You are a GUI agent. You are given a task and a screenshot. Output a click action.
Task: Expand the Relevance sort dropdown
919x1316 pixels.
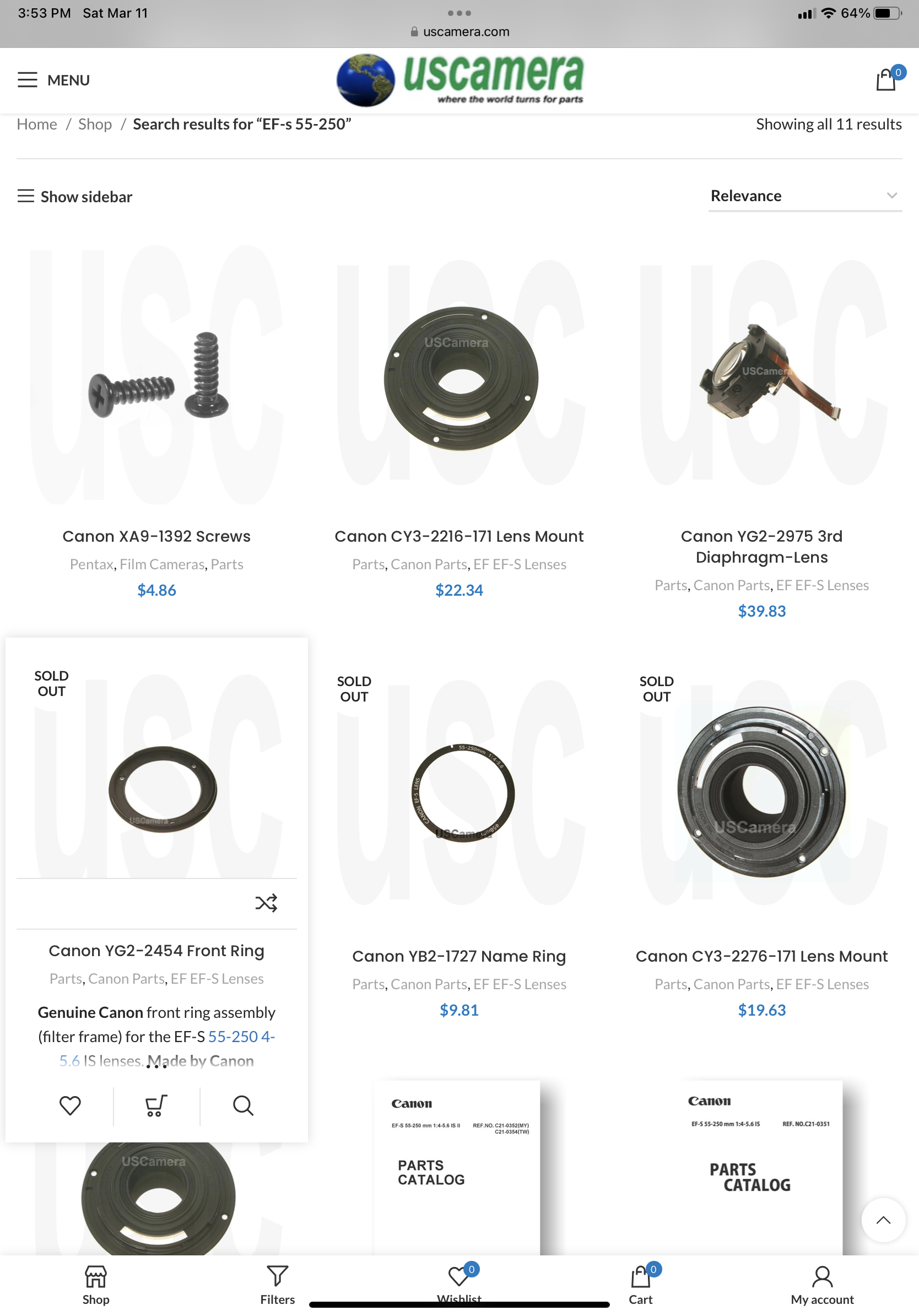point(805,196)
